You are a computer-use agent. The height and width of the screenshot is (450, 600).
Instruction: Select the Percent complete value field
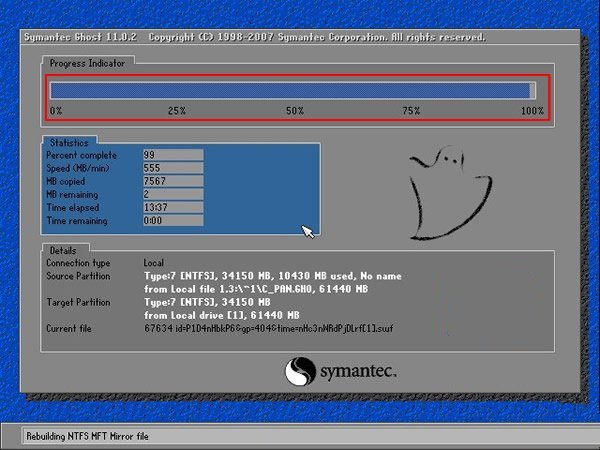pyautogui.click(x=174, y=155)
